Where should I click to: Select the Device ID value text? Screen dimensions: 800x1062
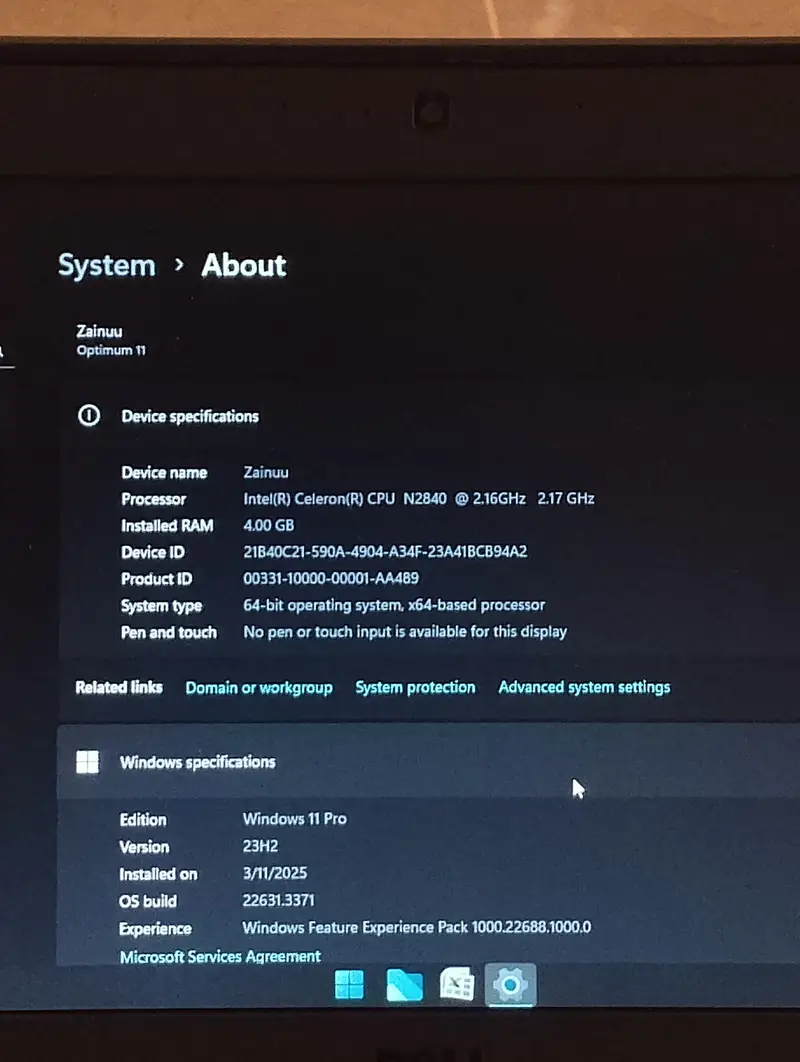pos(385,552)
